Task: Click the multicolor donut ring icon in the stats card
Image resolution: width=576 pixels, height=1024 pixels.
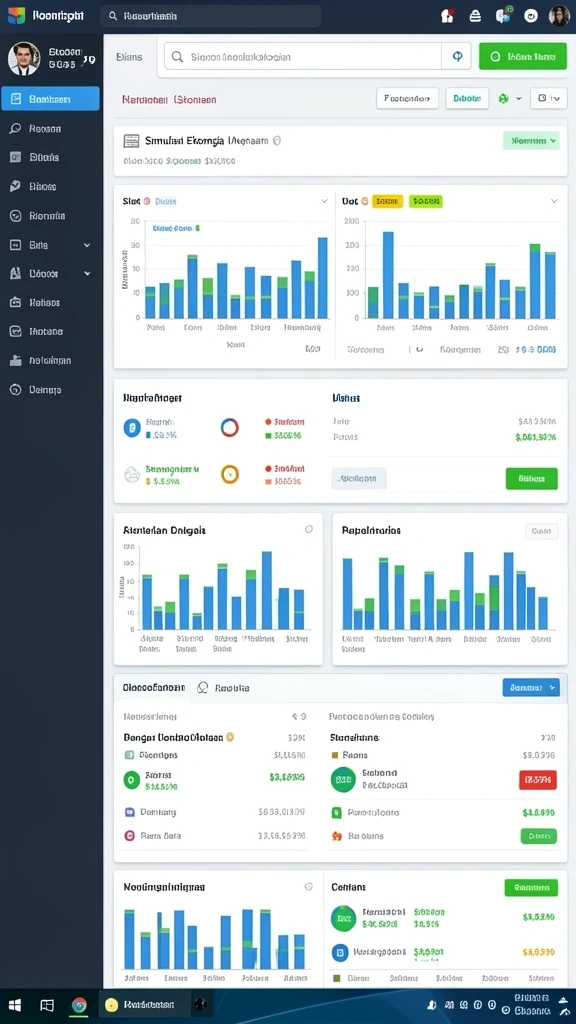Action: point(230,428)
